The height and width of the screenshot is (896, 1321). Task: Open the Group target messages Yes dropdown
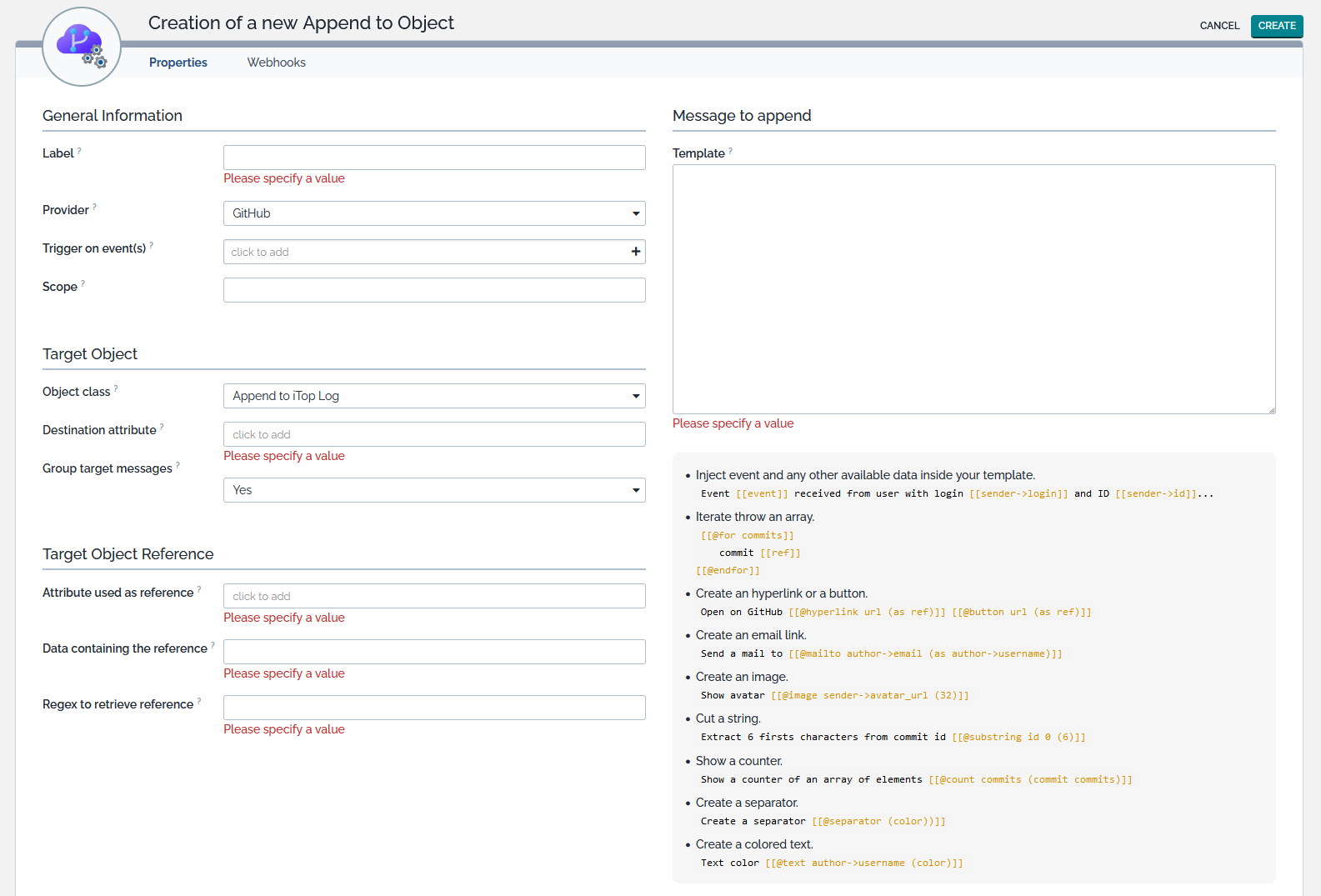click(x=433, y=490)
